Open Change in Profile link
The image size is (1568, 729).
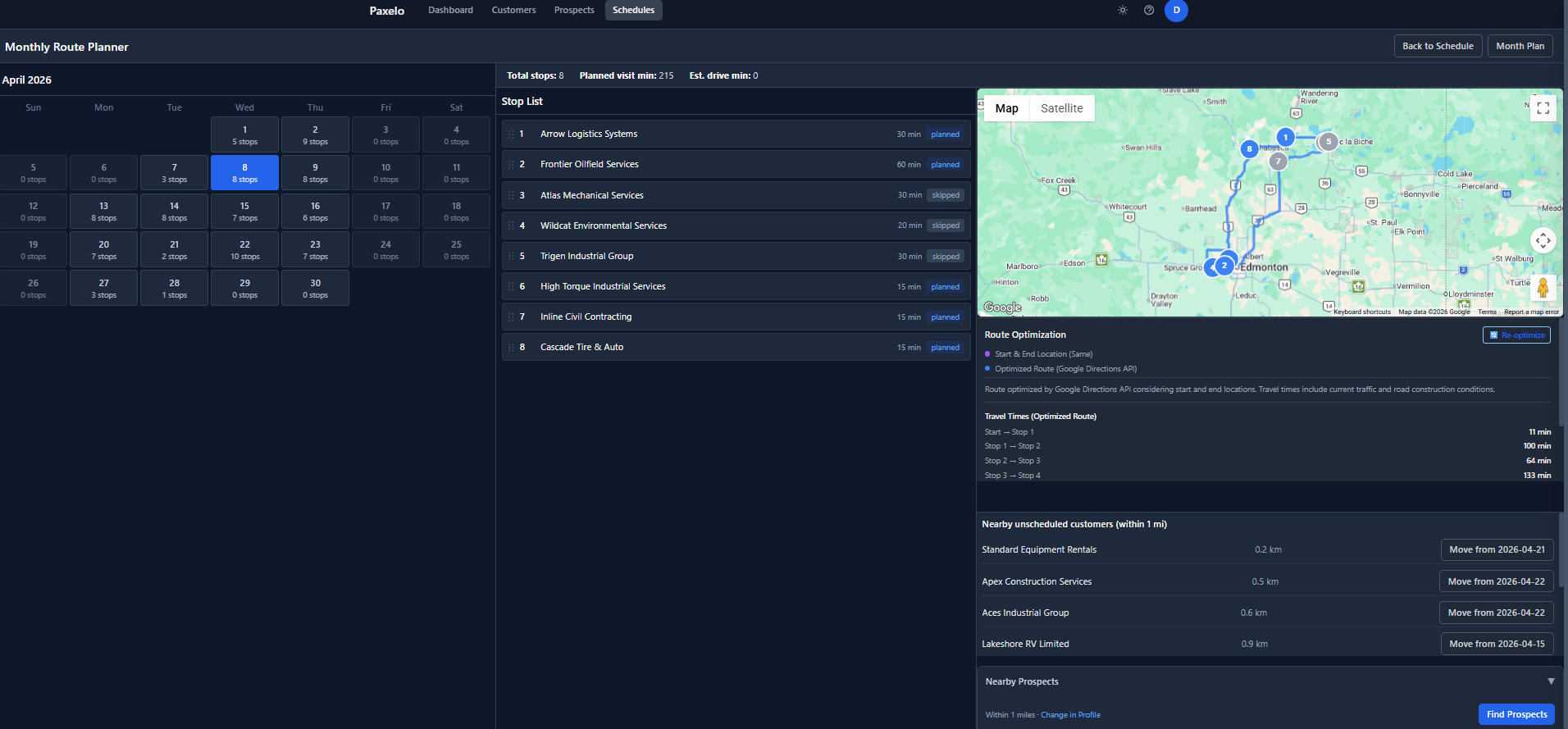(1070, 715)
